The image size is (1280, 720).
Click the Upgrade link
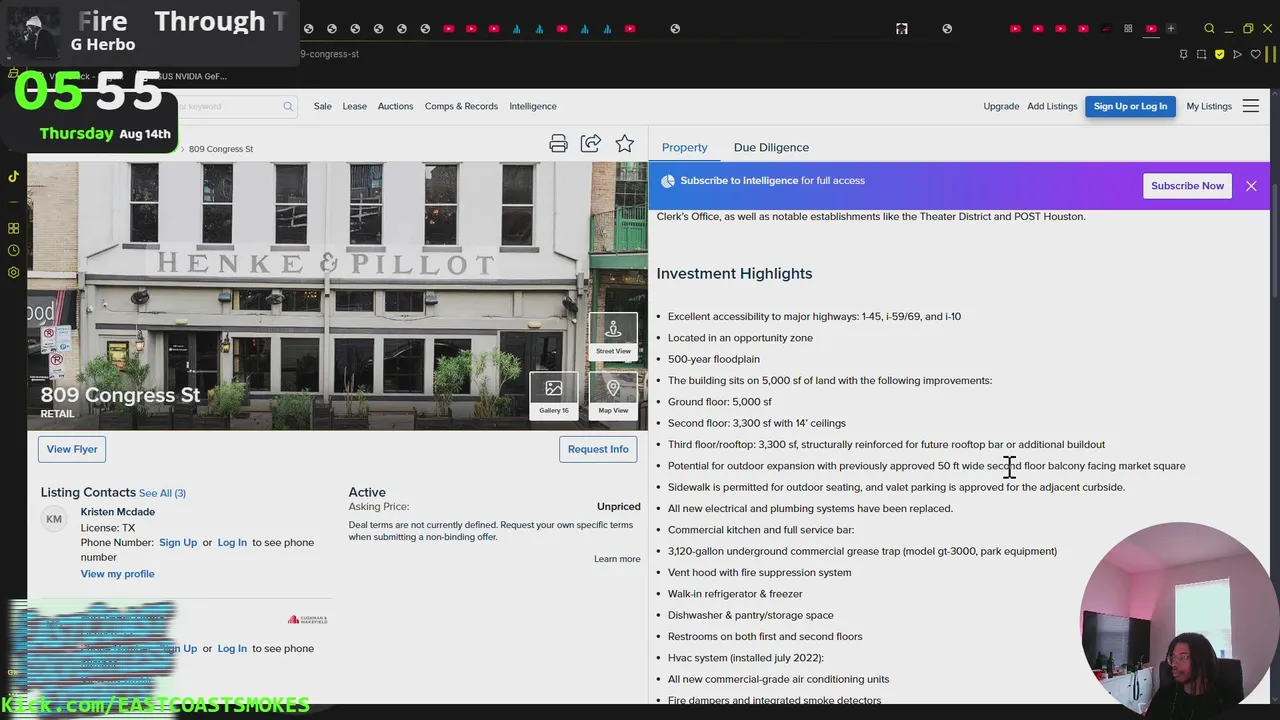(1001, 106)
